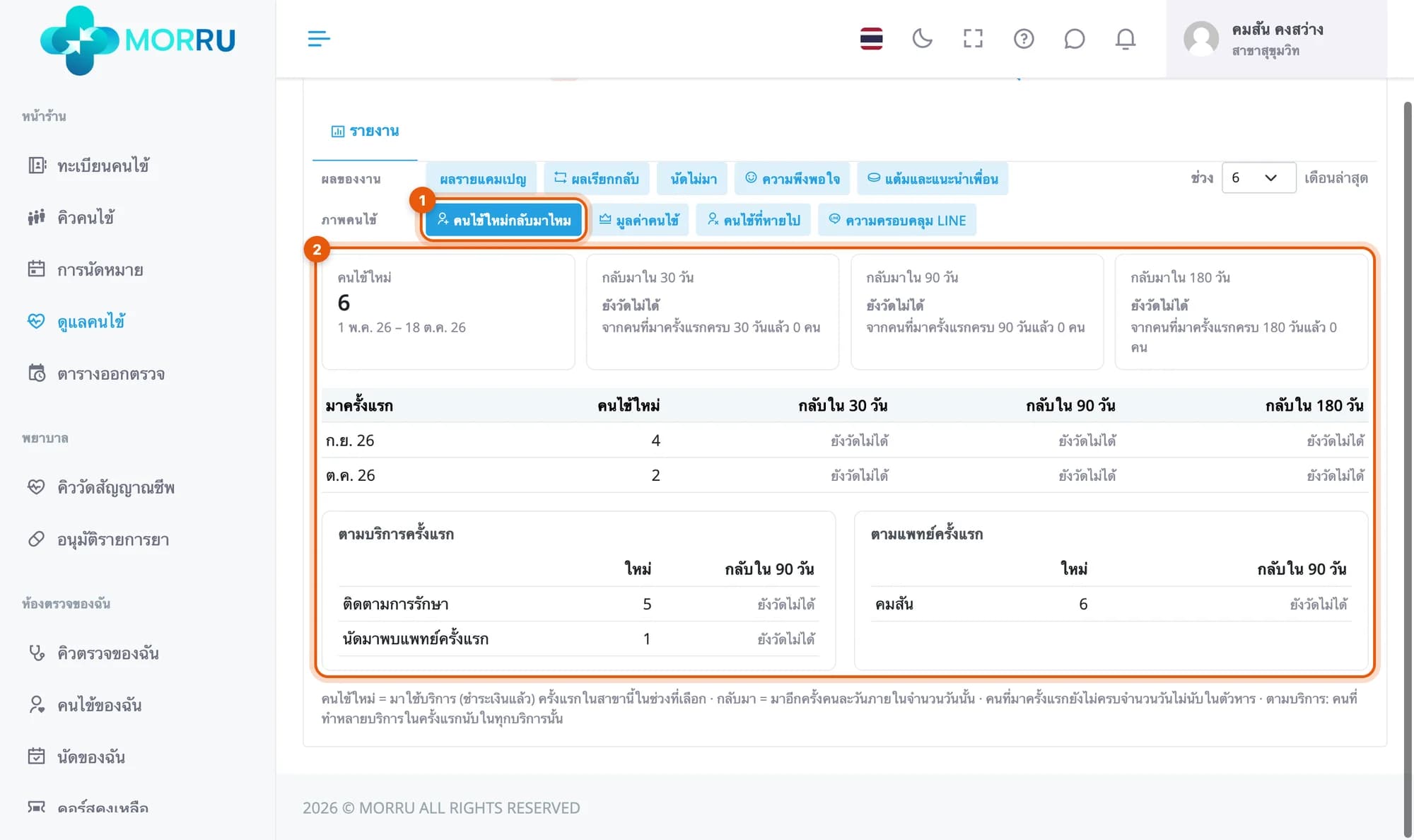Enter fullscreen mode icon
1414x840 pixels.
coord(973,39)
